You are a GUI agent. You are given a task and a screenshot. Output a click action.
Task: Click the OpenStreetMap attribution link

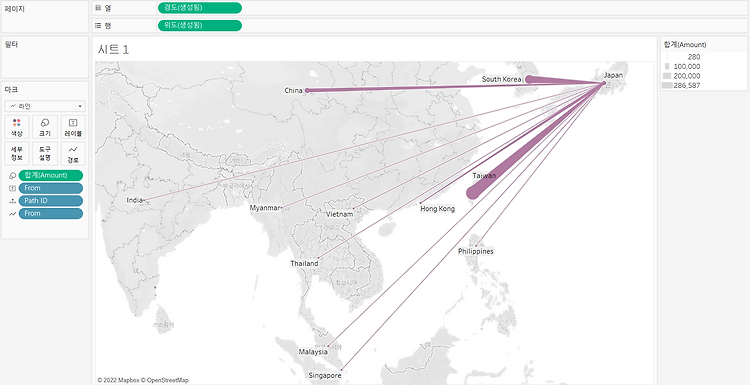[165, 380]
